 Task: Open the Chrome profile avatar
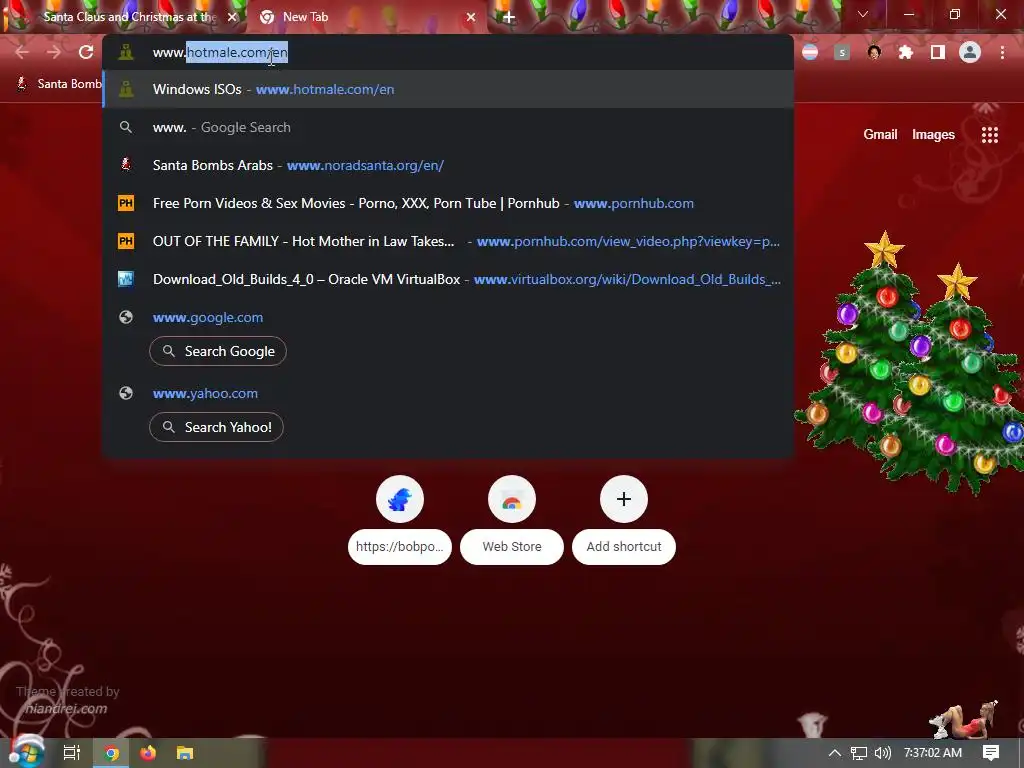[970, 52]
